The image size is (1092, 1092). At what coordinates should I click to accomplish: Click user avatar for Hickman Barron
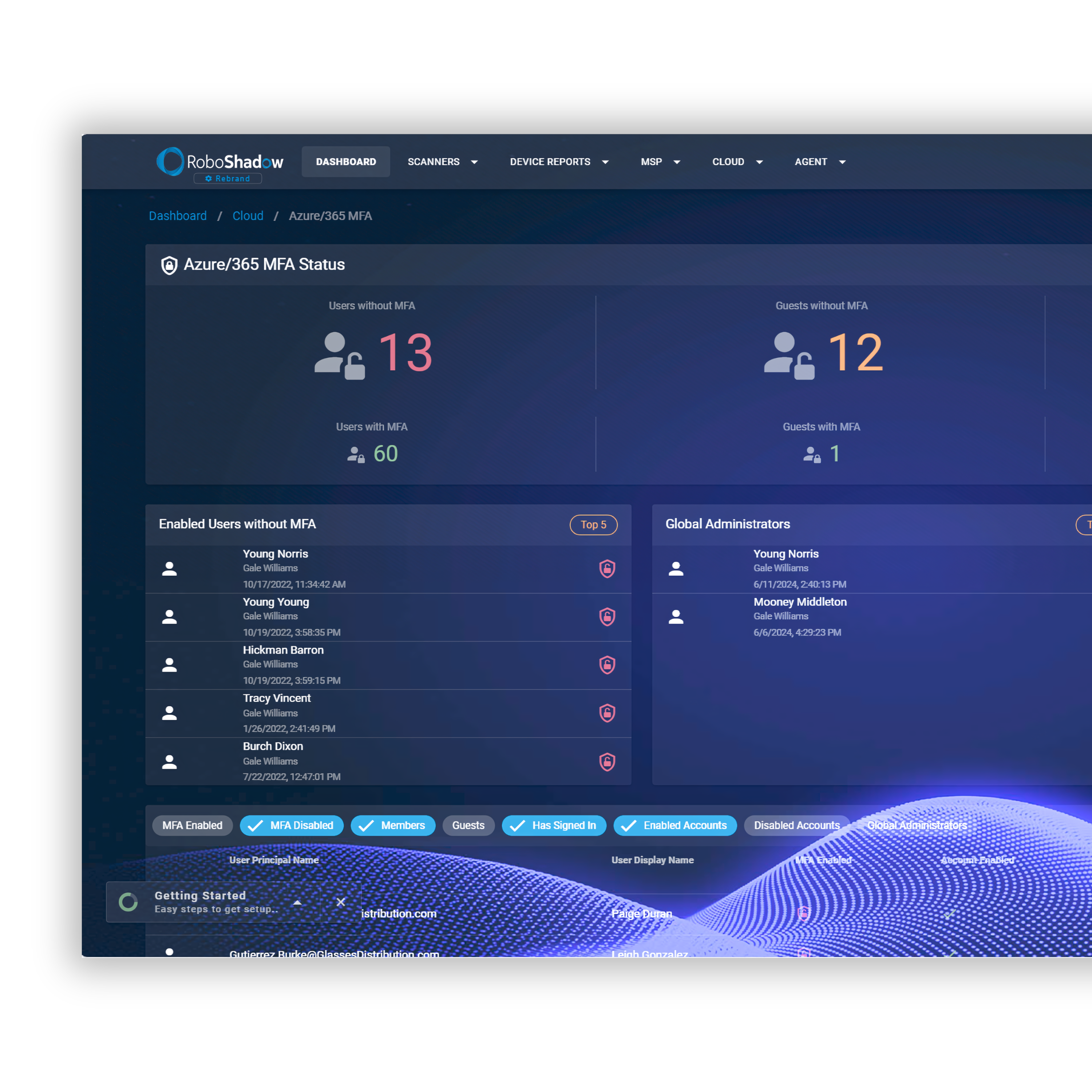click(x=170, y=665)
